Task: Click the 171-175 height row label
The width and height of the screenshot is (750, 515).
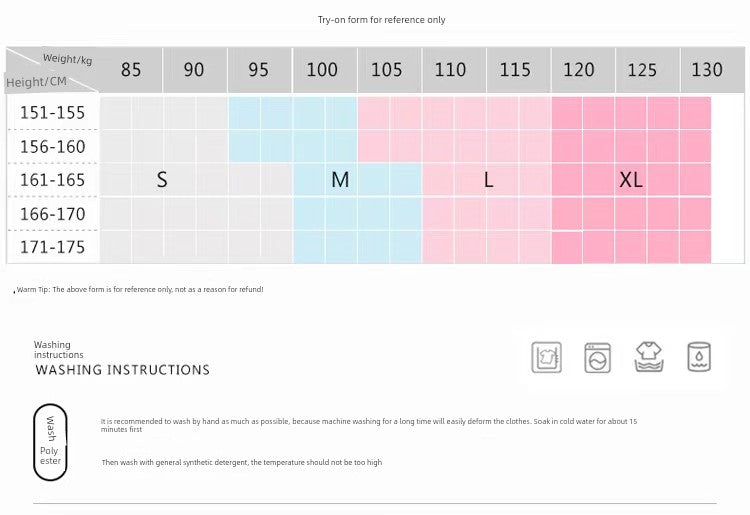Action: pos(53,247)
